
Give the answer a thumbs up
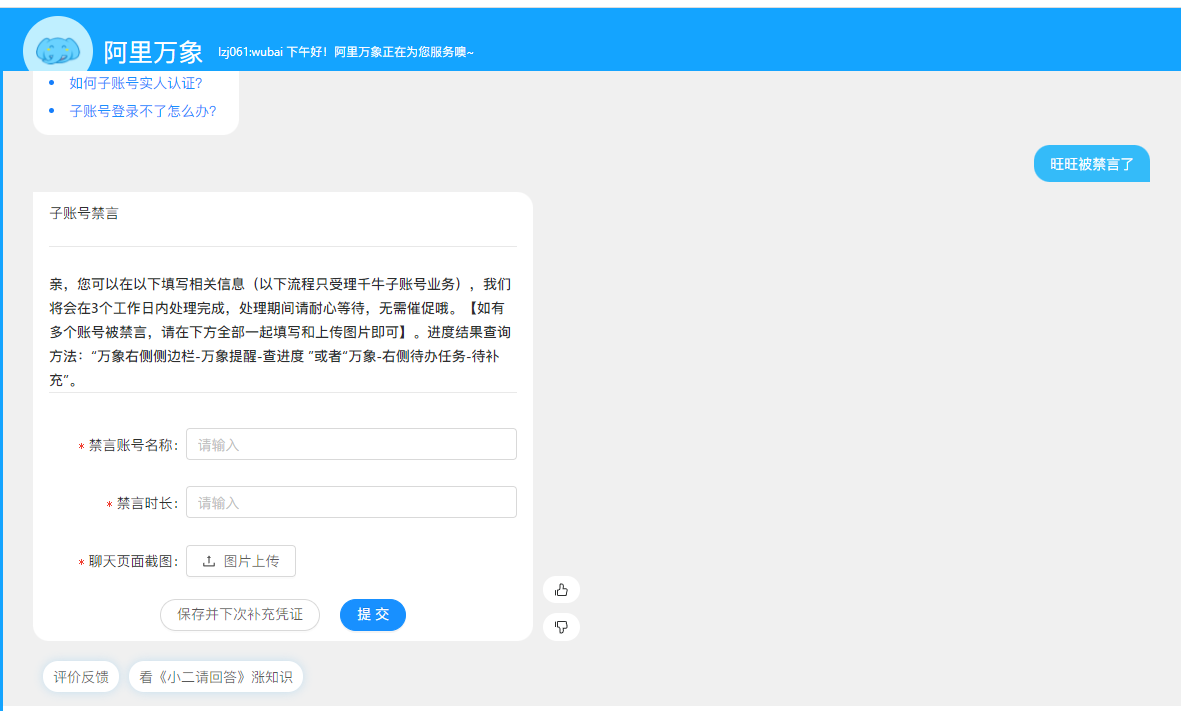pos(561,590)
